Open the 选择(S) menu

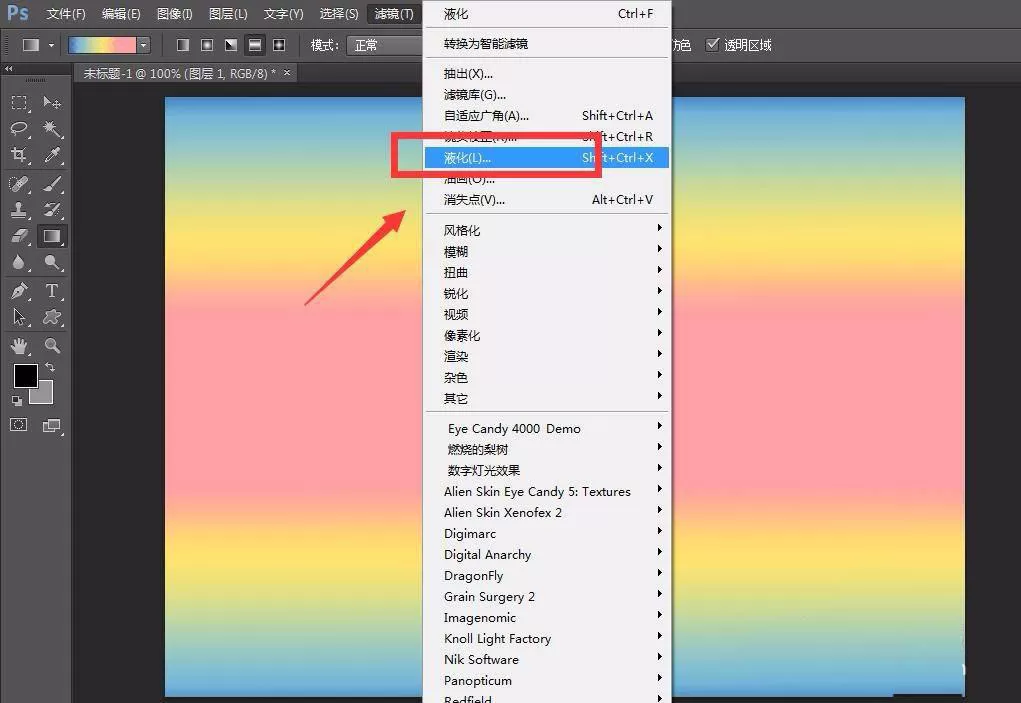(339, 14)
